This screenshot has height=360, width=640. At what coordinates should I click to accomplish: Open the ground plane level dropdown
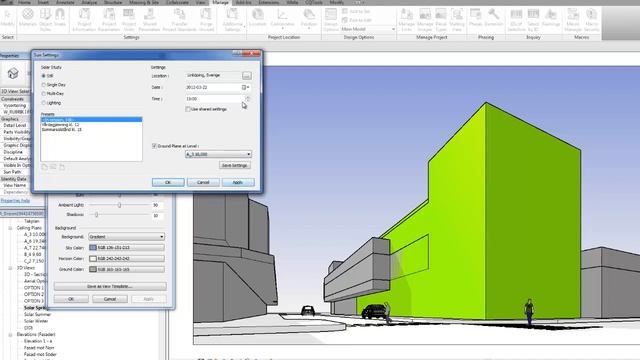click(x=218, y=154)
